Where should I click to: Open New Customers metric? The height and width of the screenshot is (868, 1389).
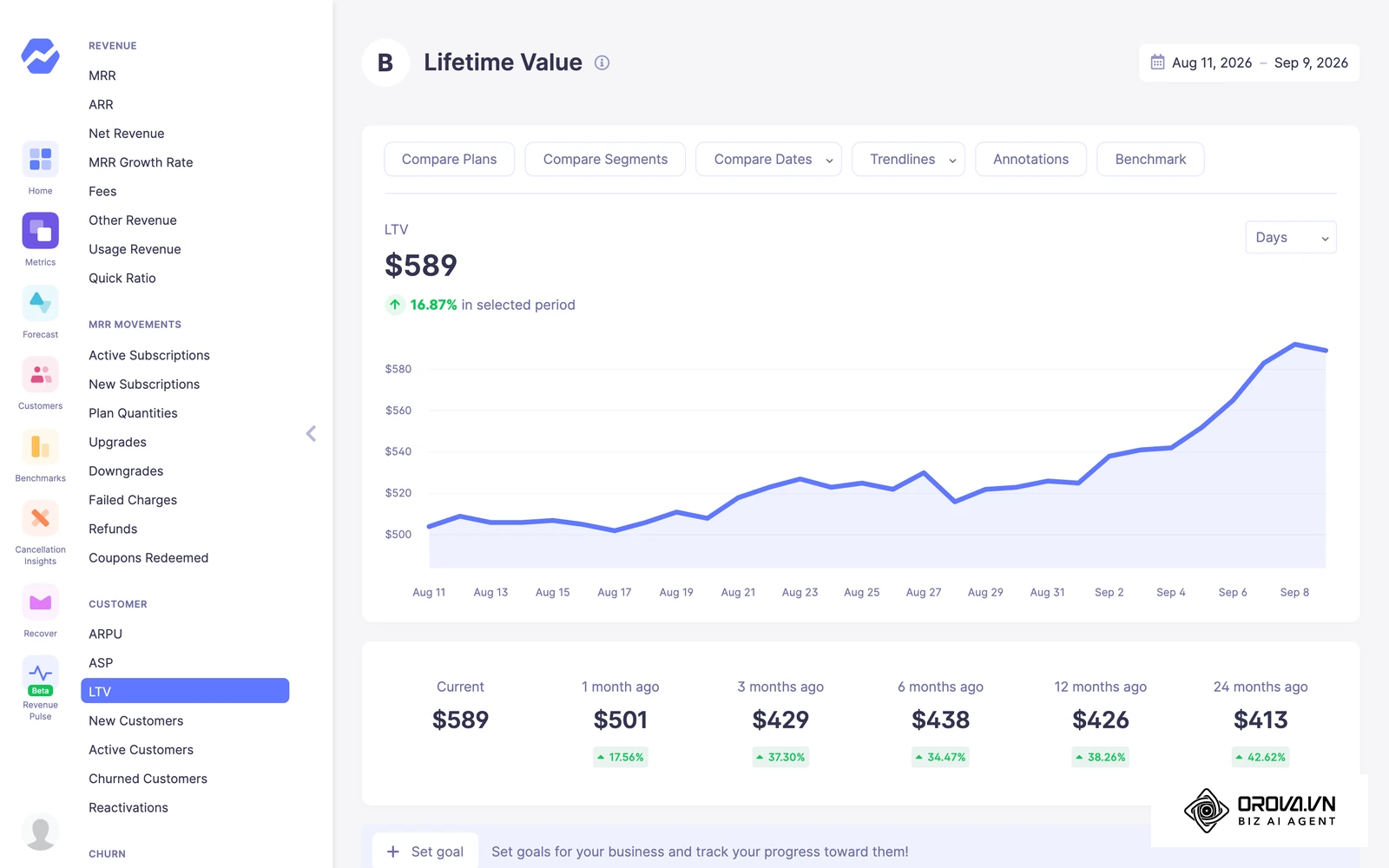(136, 720)
